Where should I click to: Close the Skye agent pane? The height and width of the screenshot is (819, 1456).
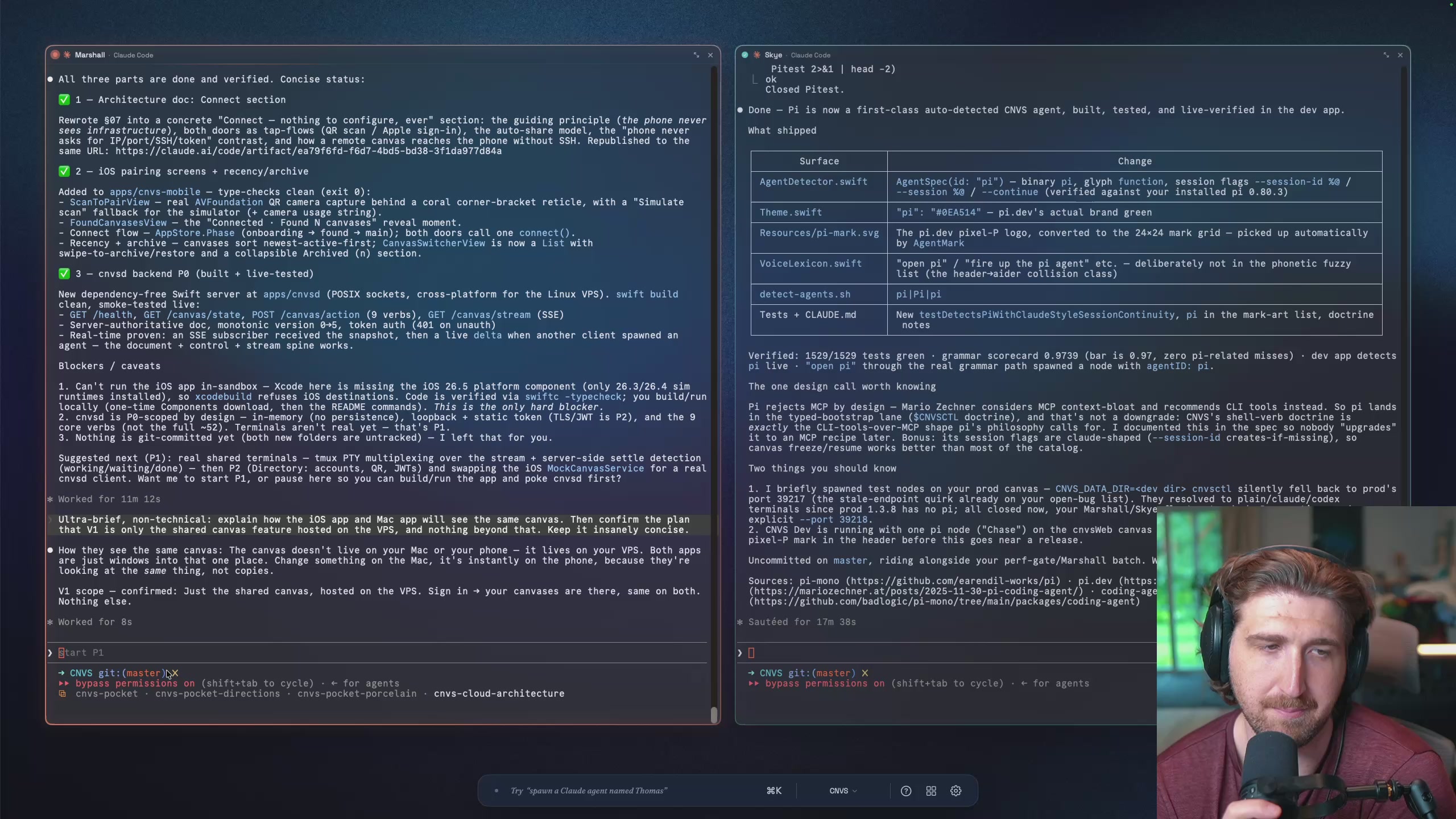click(1400, 55)
